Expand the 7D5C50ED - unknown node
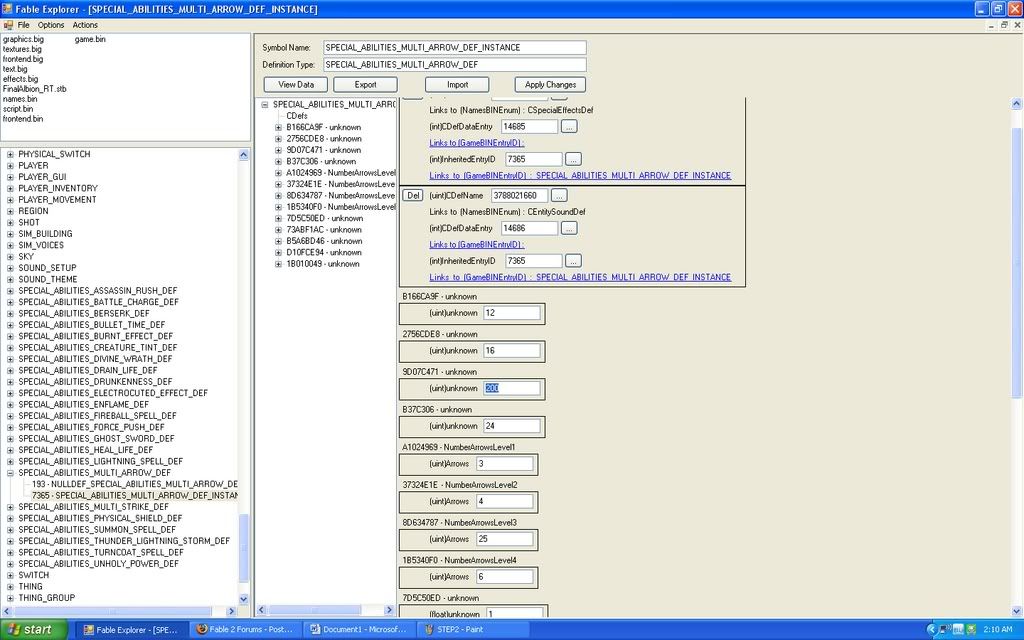Screen dimensions: 1024x640 (x=278, y=218)
